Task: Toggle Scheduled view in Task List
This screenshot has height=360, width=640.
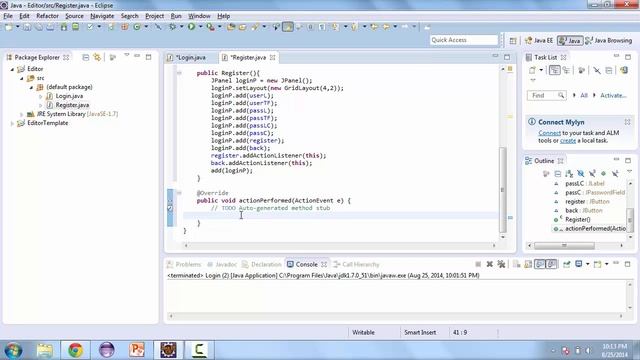Action: (566, 70)
